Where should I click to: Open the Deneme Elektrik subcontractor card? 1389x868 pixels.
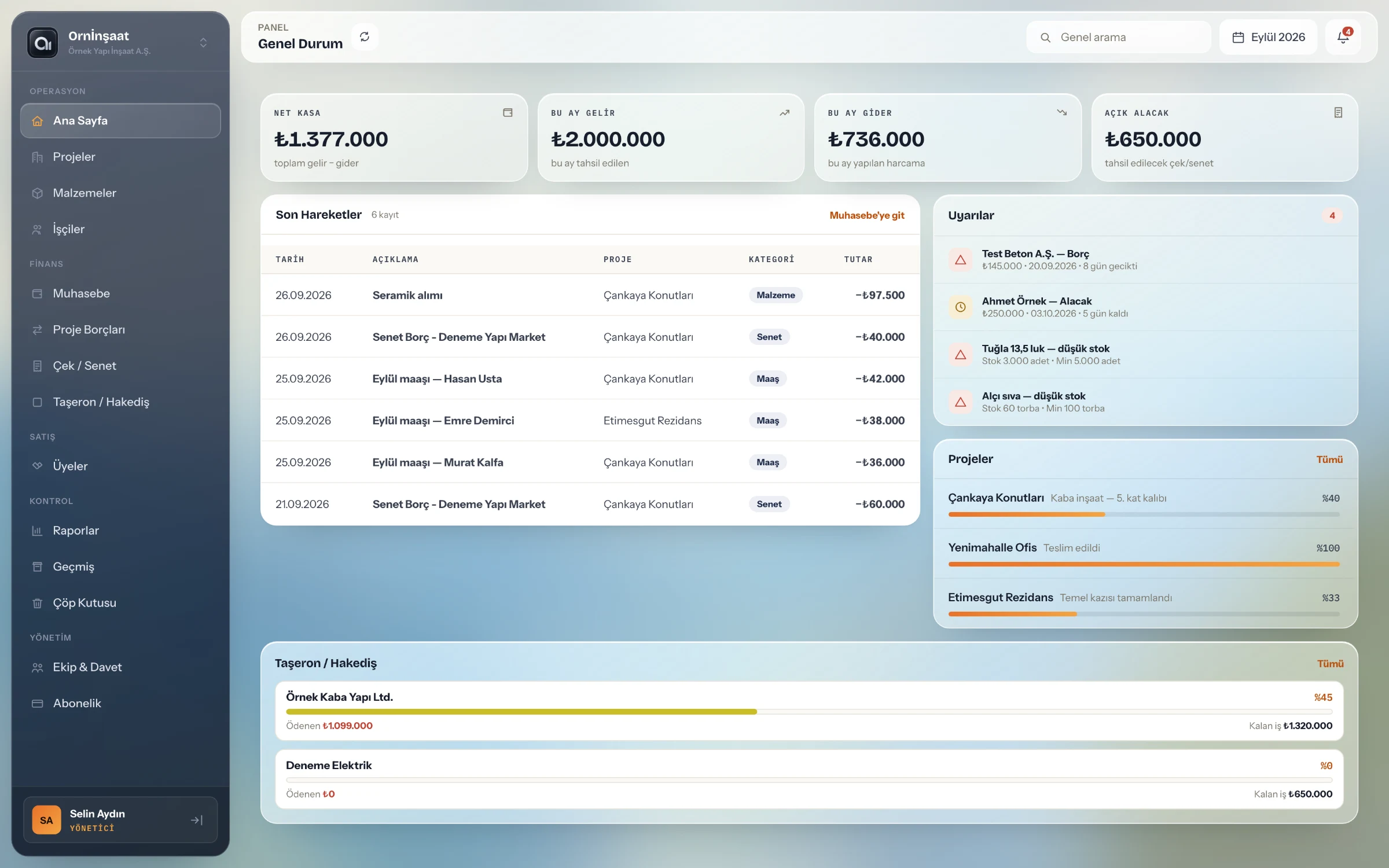click(x=809, y=779)
